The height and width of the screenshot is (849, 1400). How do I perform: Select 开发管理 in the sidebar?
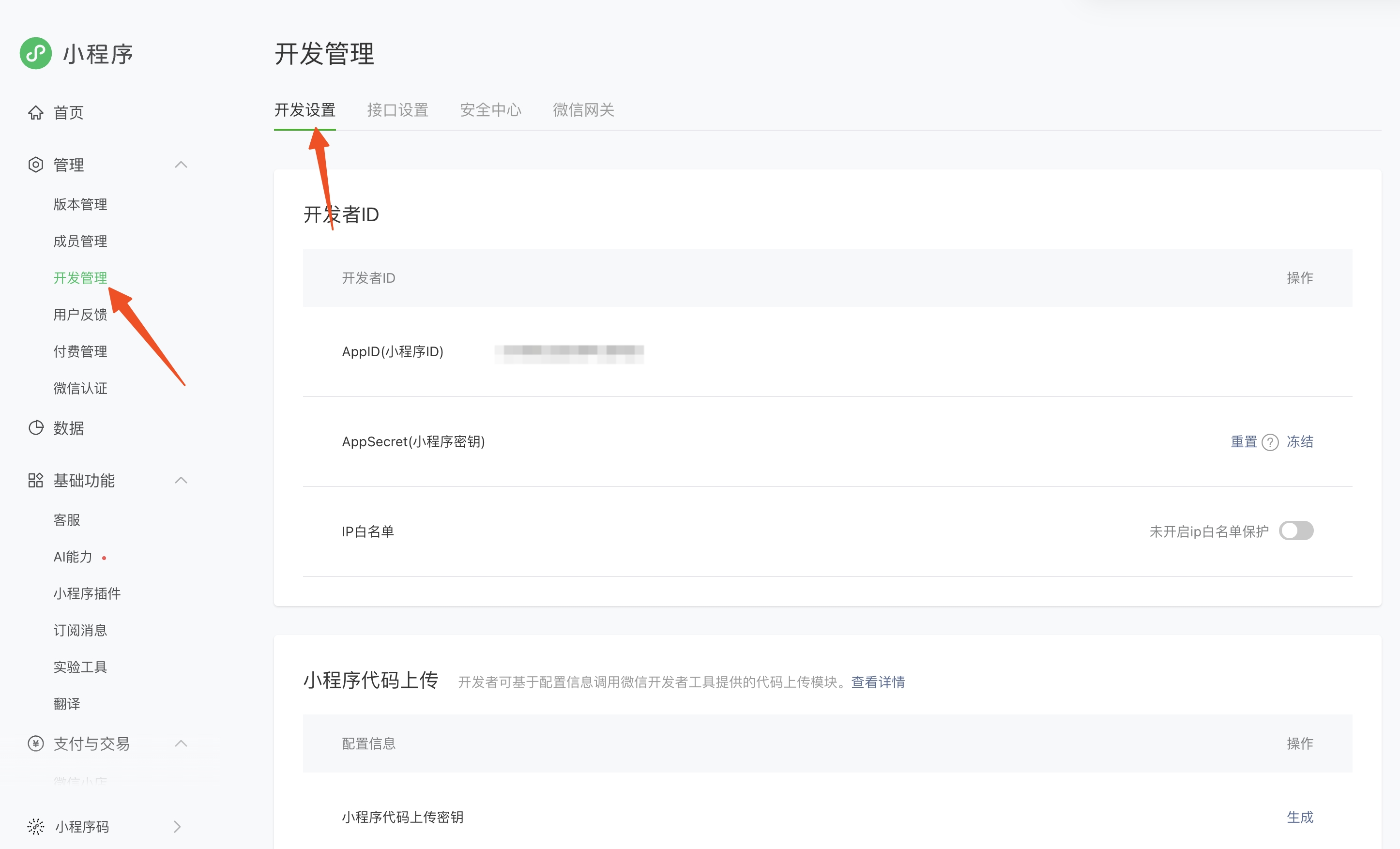click(80, 278)
